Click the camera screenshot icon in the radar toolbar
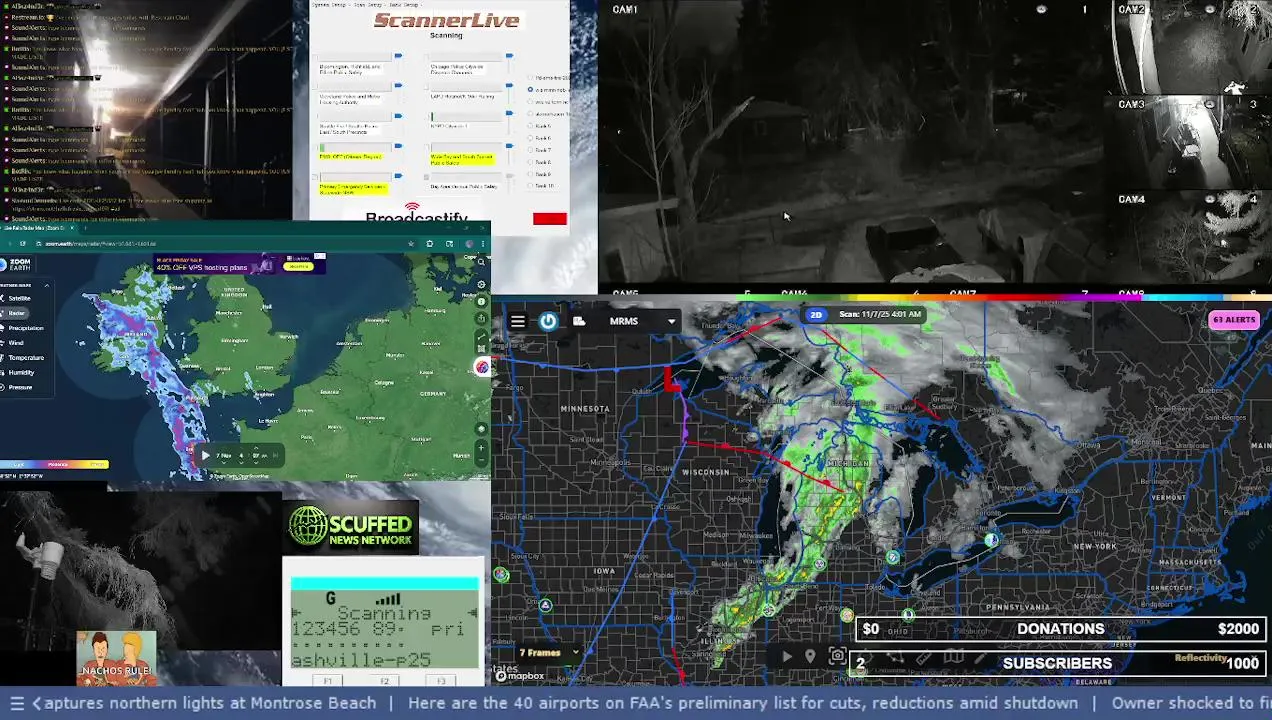Viewport: 1272px width, 720px height. (x=837, y=656)
